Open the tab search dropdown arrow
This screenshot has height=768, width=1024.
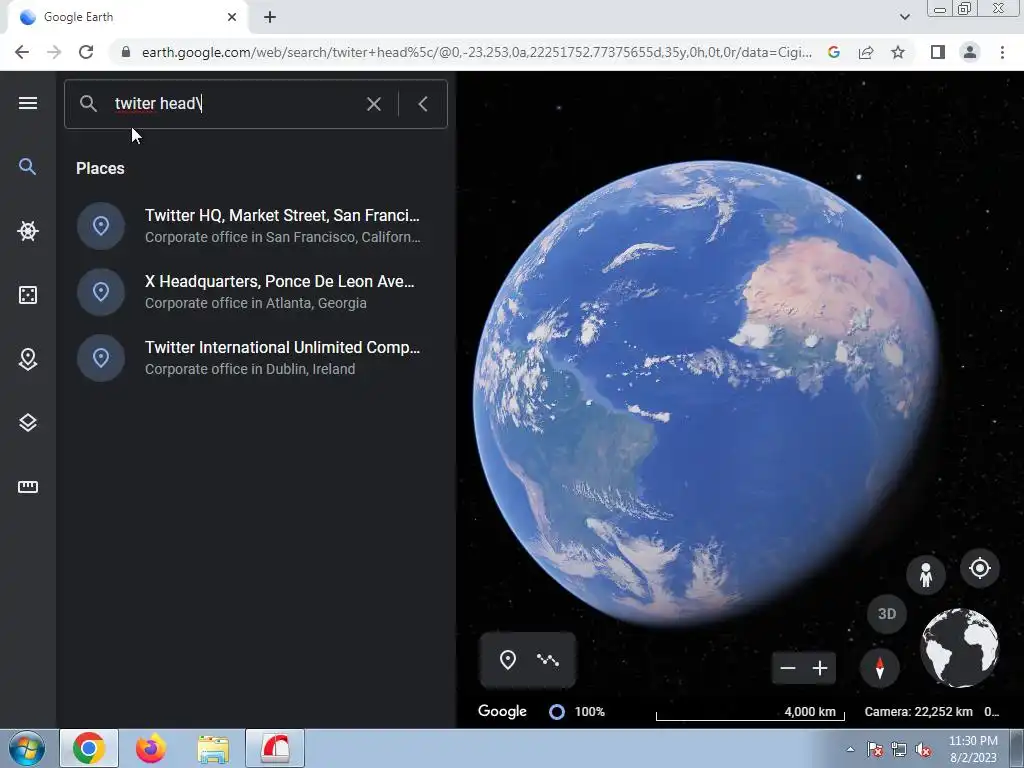[904, 17]
